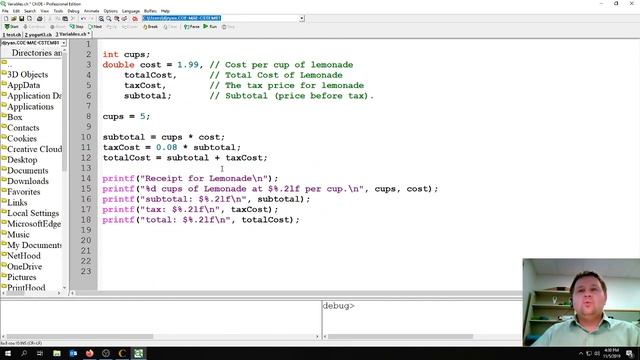The image size is (640, 360).
Task: Click the 'Receipt for Lemonade' printf line
Action: [190, 178]
